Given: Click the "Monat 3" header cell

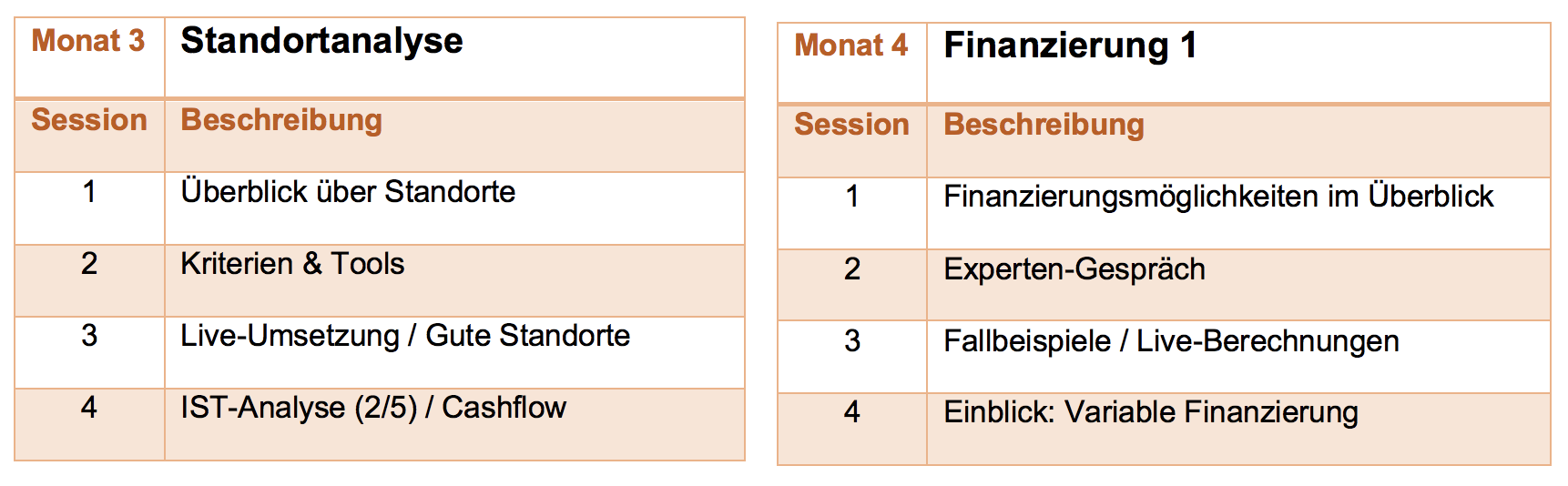Looking at the screenshot, I should point(88,41).
